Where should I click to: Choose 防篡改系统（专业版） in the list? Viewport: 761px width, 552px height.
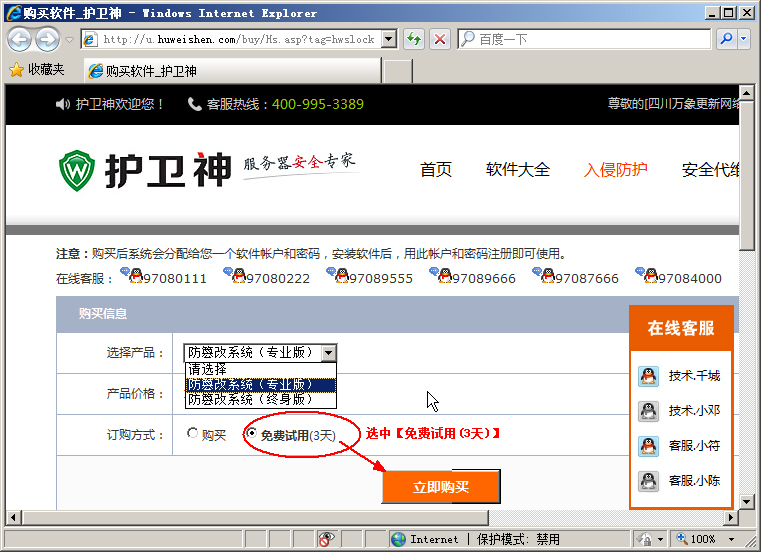261,385
